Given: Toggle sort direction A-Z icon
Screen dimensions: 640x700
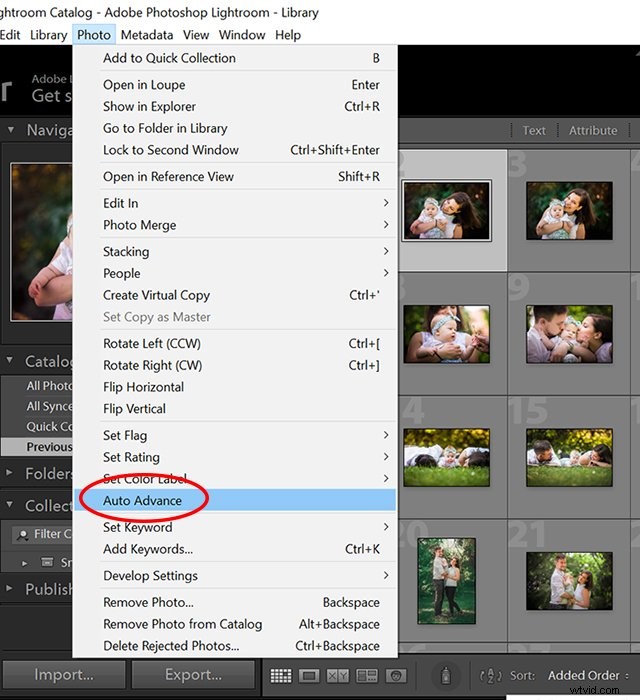Looking at the screenshot, I should point(490,675).
